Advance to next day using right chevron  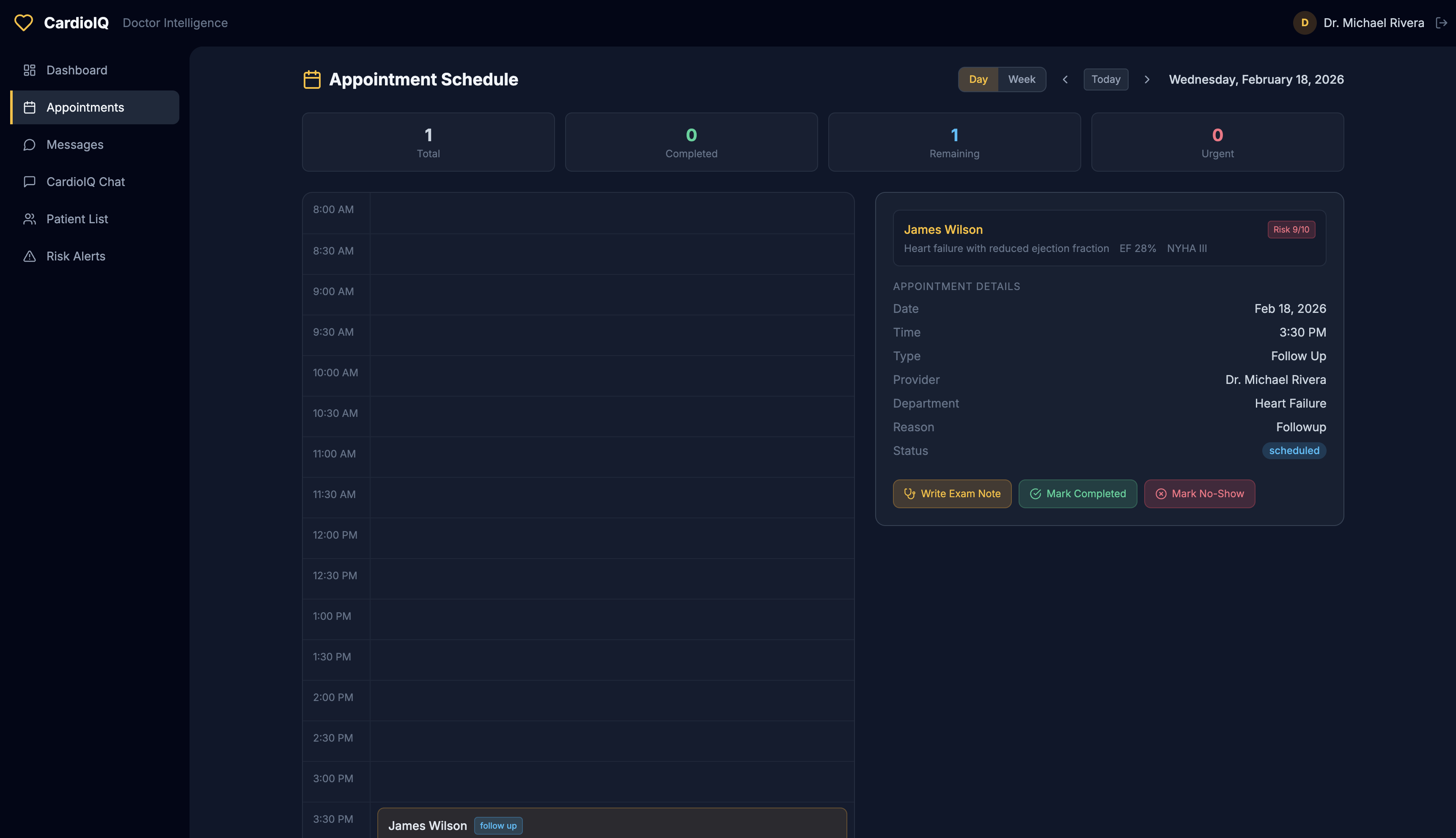1147,79
